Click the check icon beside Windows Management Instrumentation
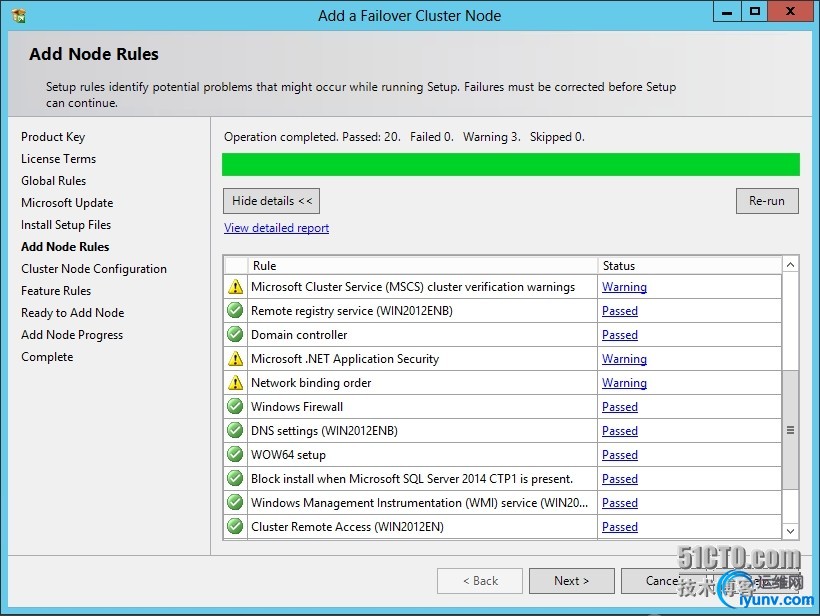Viewport: 820px width, 616px height. coord(235,503)
